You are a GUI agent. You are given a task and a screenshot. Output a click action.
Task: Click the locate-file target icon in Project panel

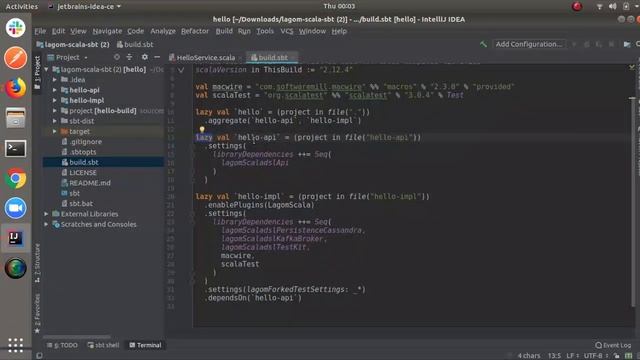[117, 57]
